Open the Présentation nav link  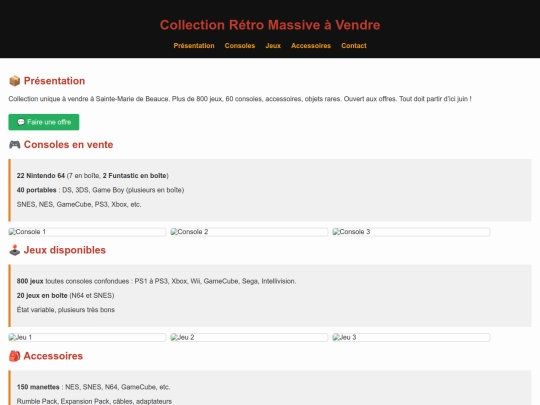tap(194, 46)
